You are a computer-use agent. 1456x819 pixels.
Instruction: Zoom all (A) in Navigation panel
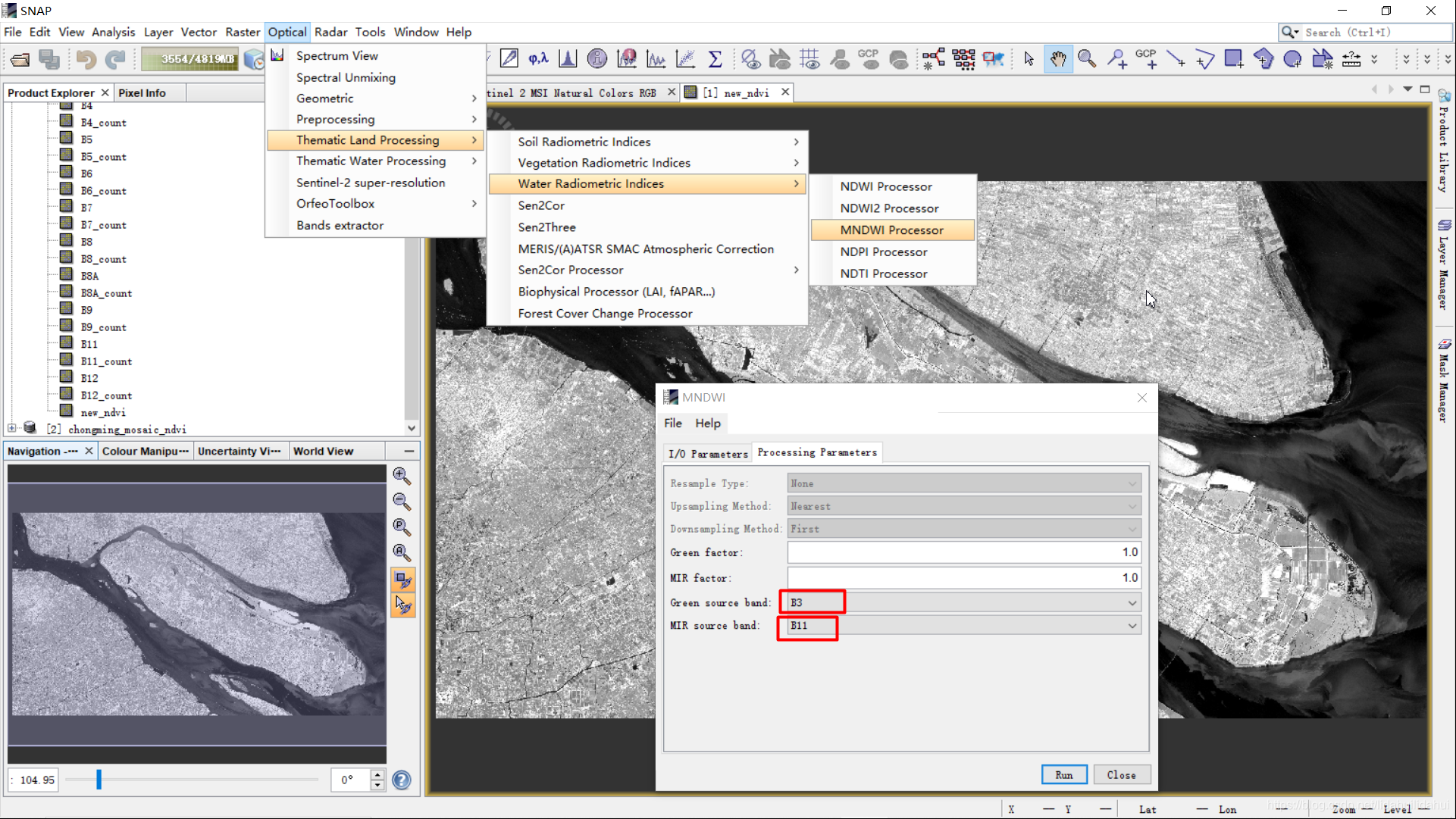402,553
